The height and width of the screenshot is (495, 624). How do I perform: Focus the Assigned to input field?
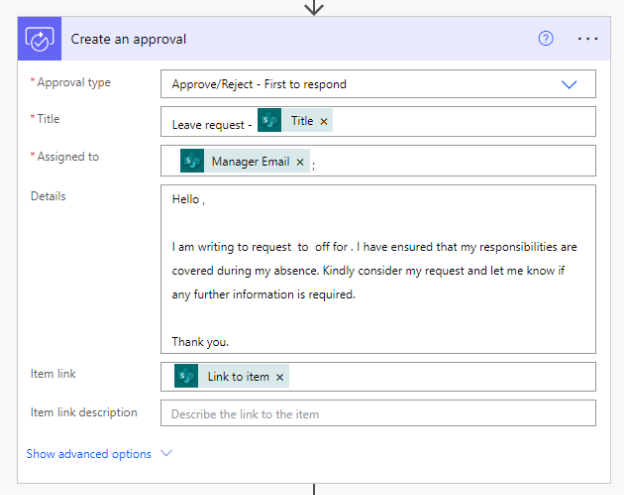point(378,161)
